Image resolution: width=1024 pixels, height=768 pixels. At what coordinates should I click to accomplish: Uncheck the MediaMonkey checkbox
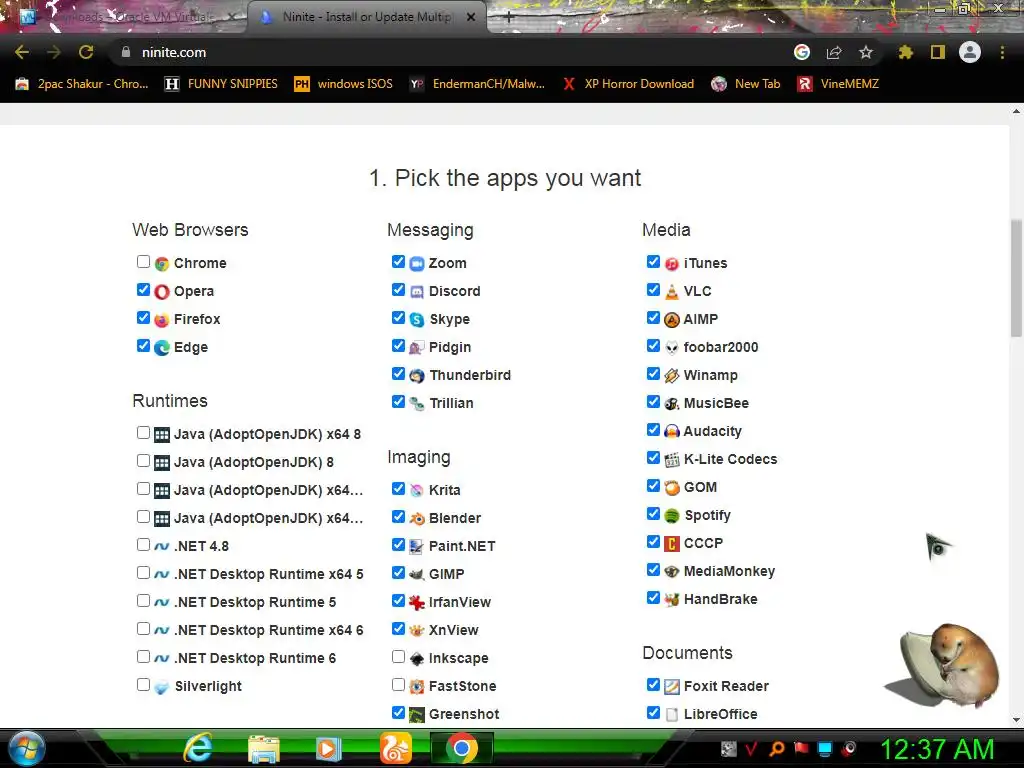pyautogui.click(x=652, y=570)
